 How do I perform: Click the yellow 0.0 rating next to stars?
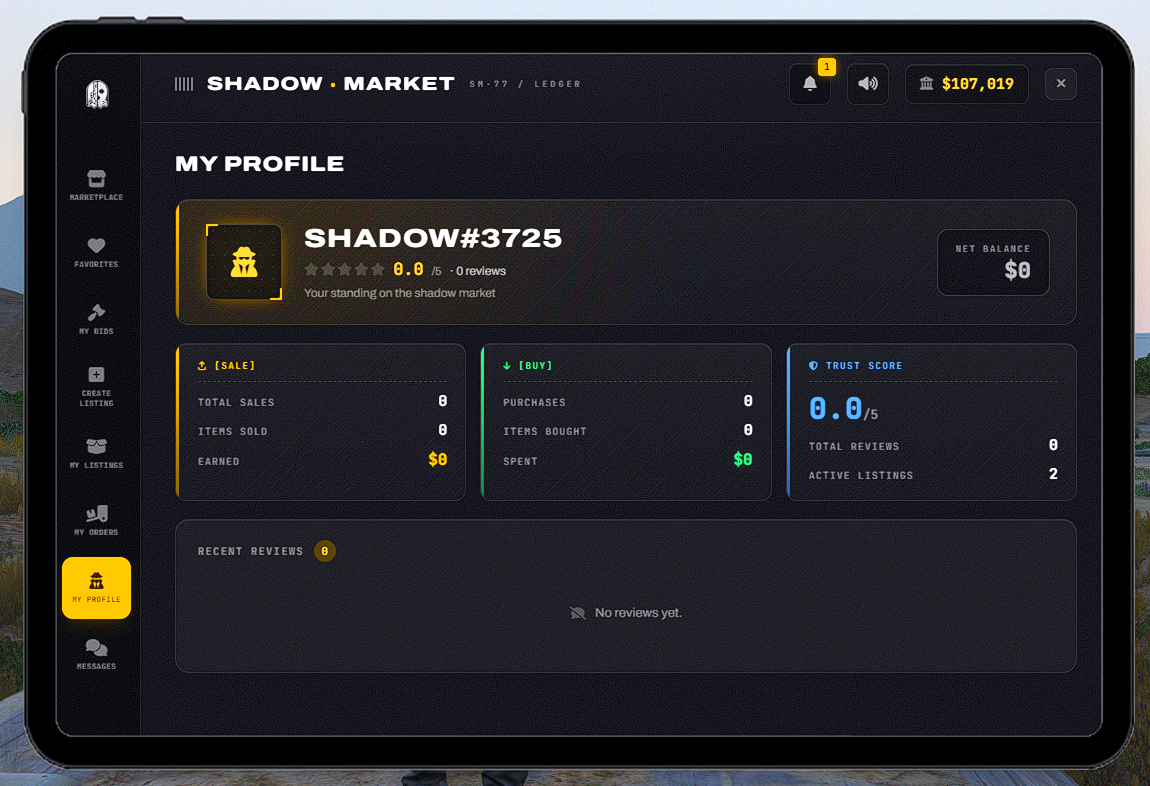pos(409,270)
